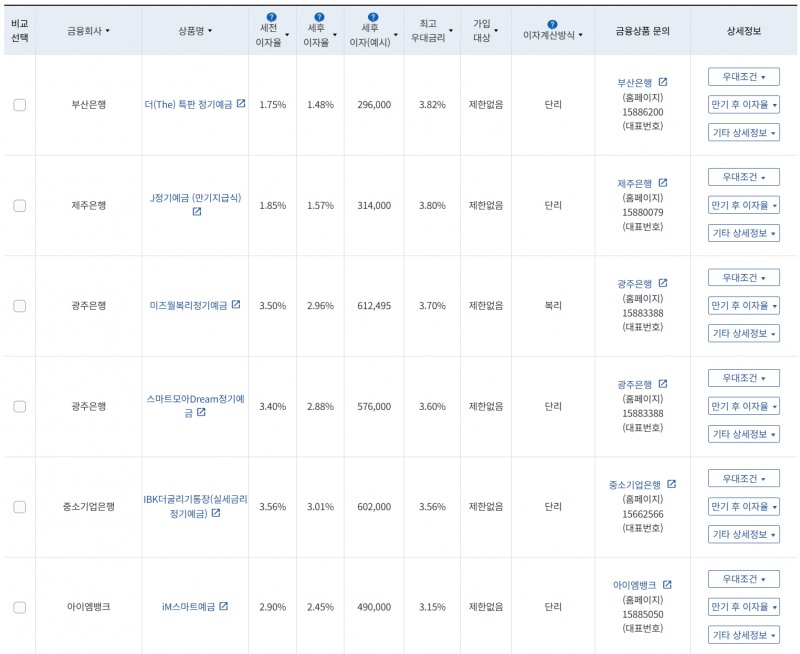Expand 만기 후 이자율 for 중소기업은행
Image resolution: width=800 pixels, height=654 pixels.
(743, 507)
